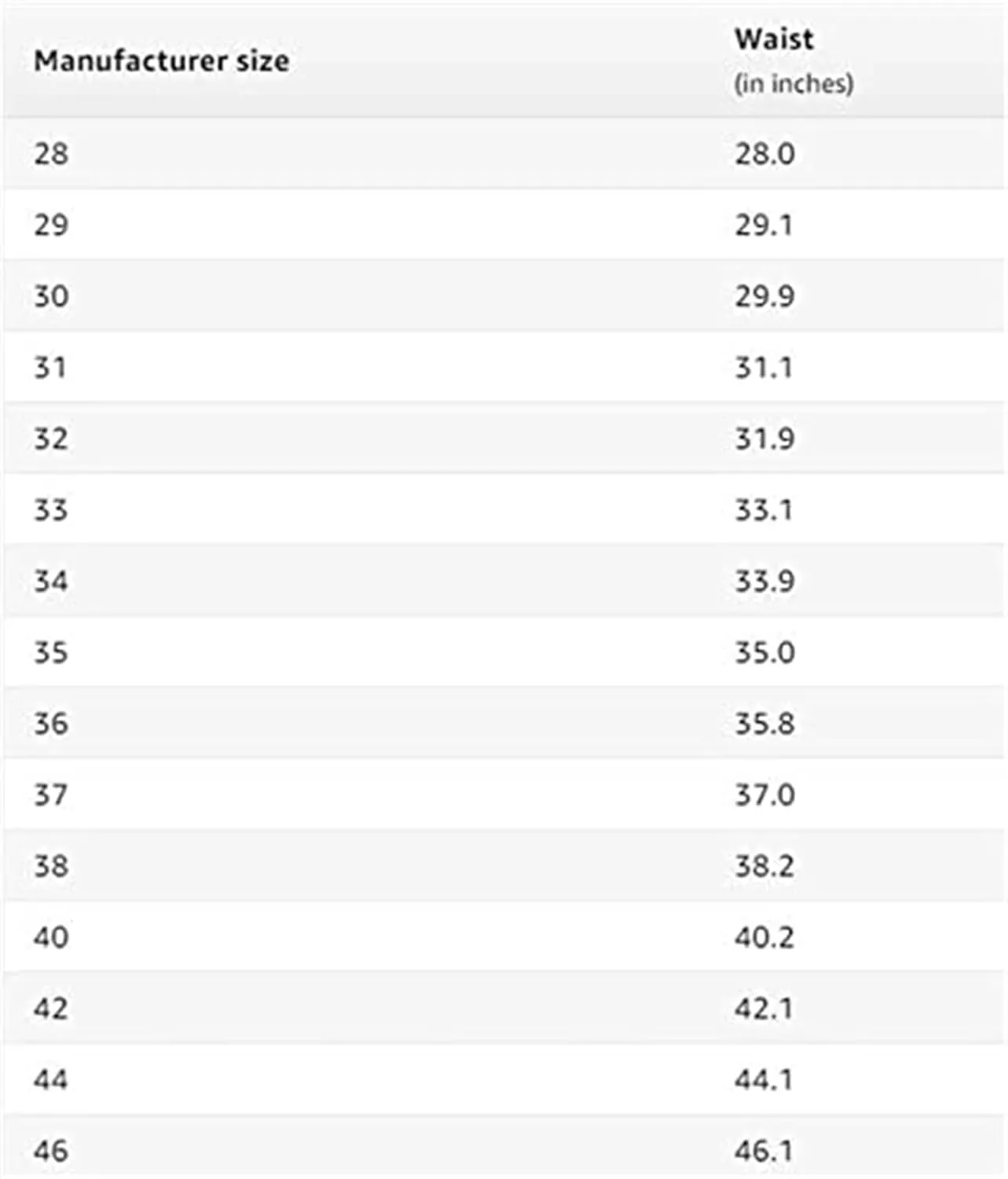This screenshot has height=1179, width=1008.
Task: Select manufacturer size 35
Action: 50,652
